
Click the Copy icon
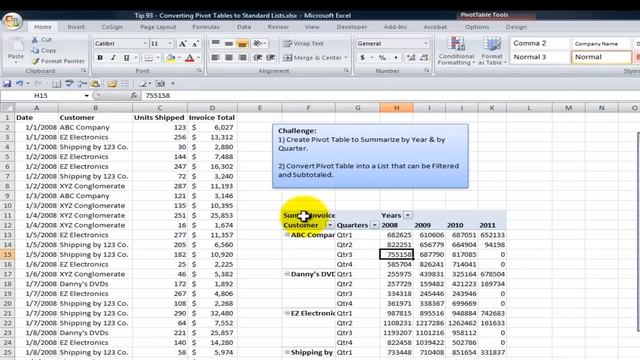[x=35, y=50]
